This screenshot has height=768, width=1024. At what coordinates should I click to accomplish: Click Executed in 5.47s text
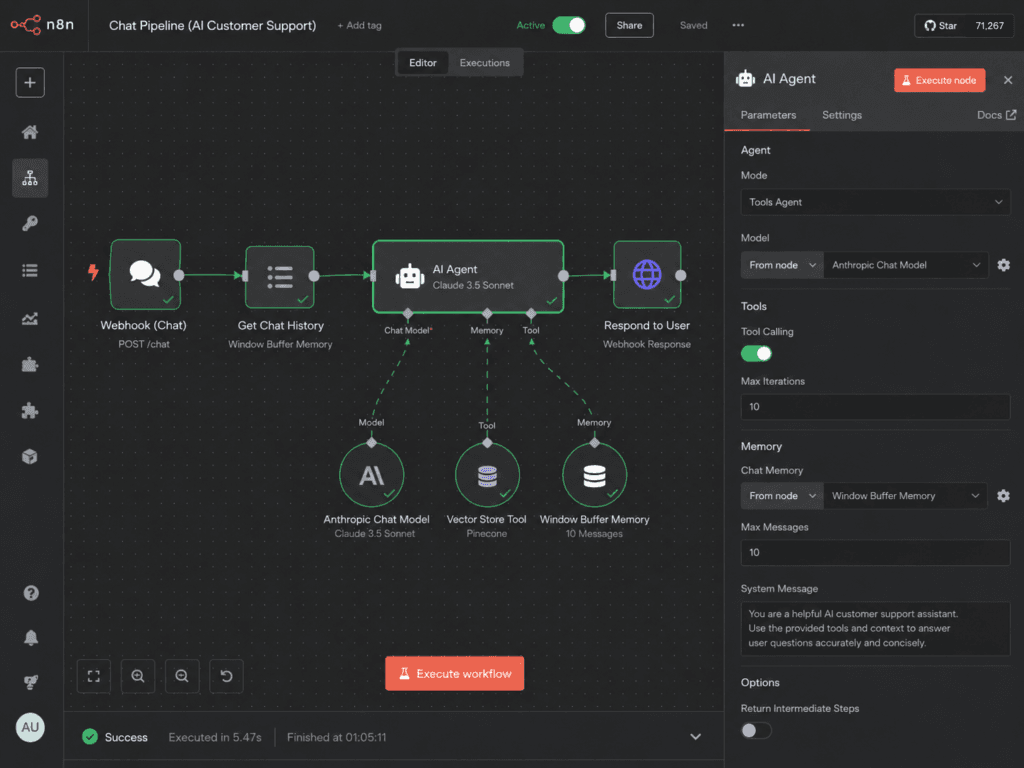tap(215, 737)
